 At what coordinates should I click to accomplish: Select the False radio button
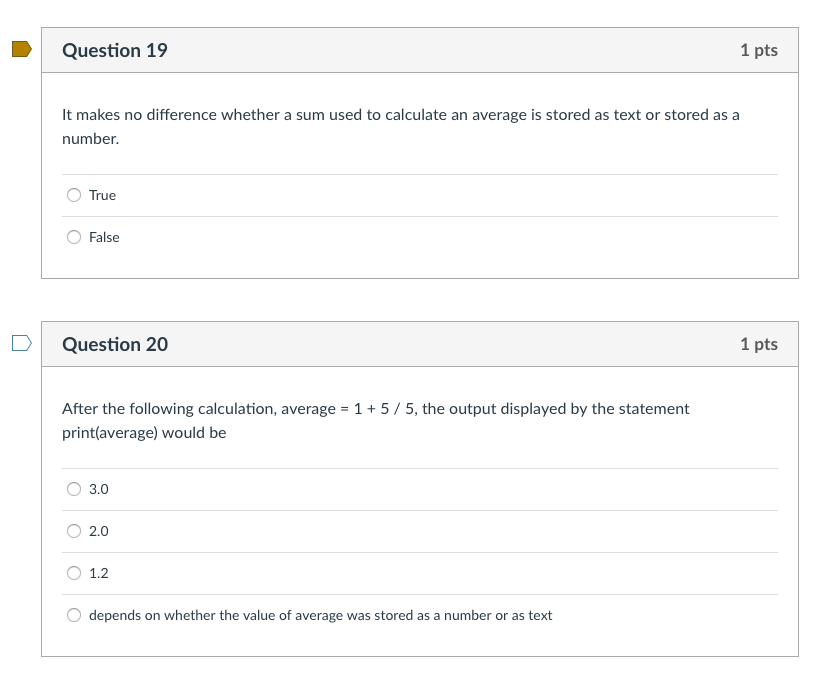(74, 237)
